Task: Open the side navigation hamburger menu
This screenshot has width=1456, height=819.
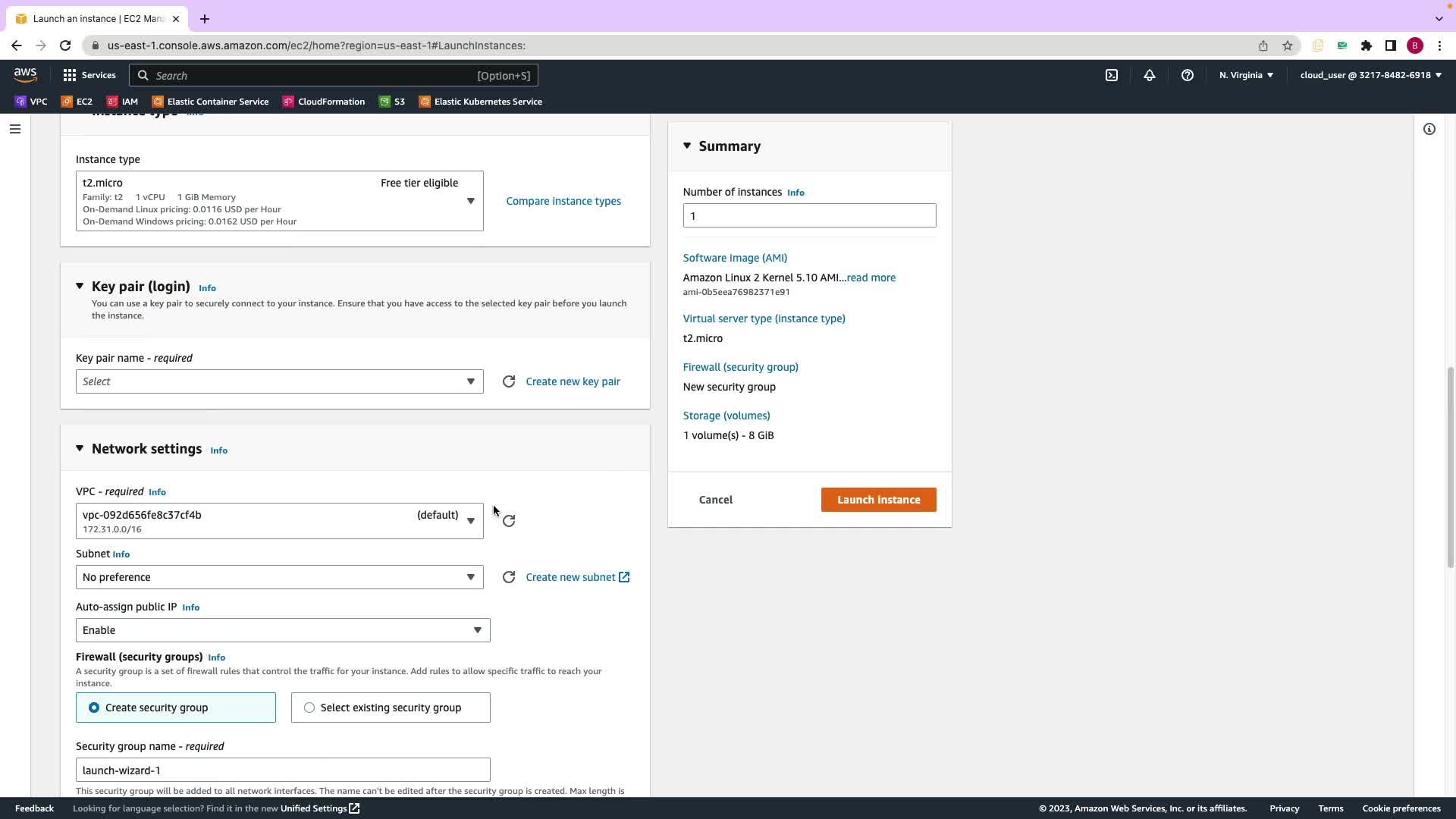Action: point(15,129)
